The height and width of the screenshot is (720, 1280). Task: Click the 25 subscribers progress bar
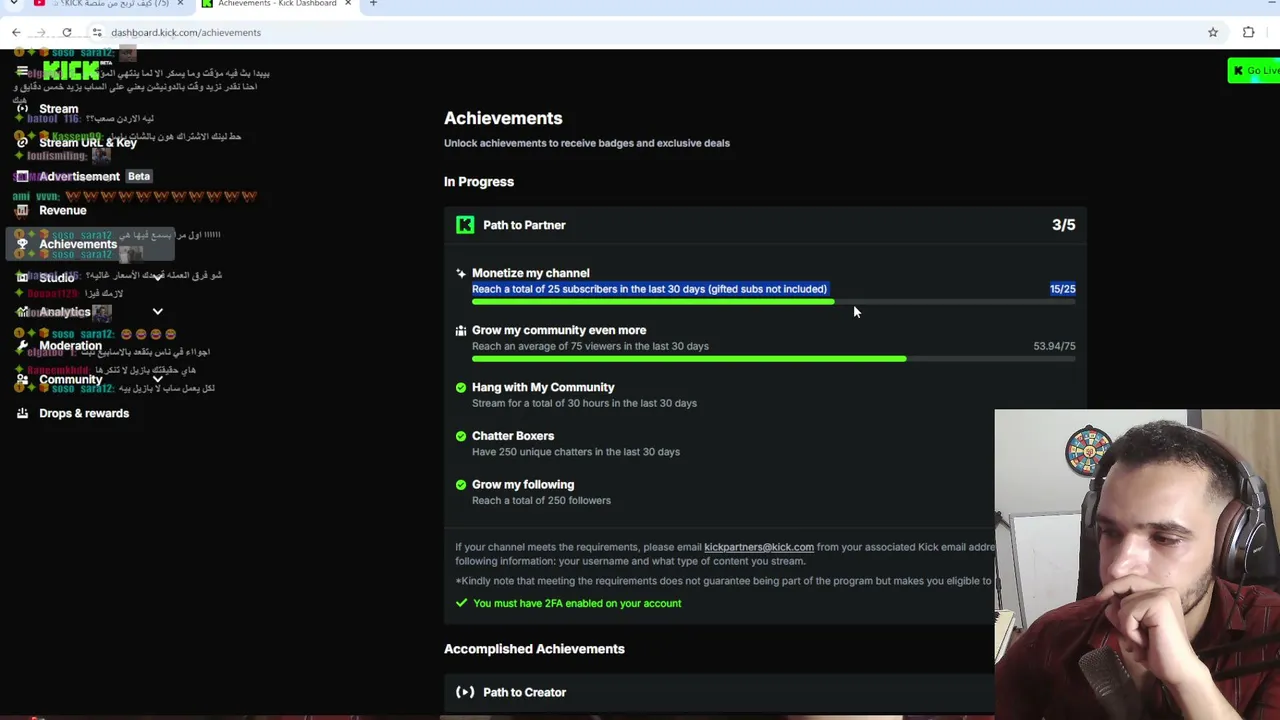coord(773,302)
